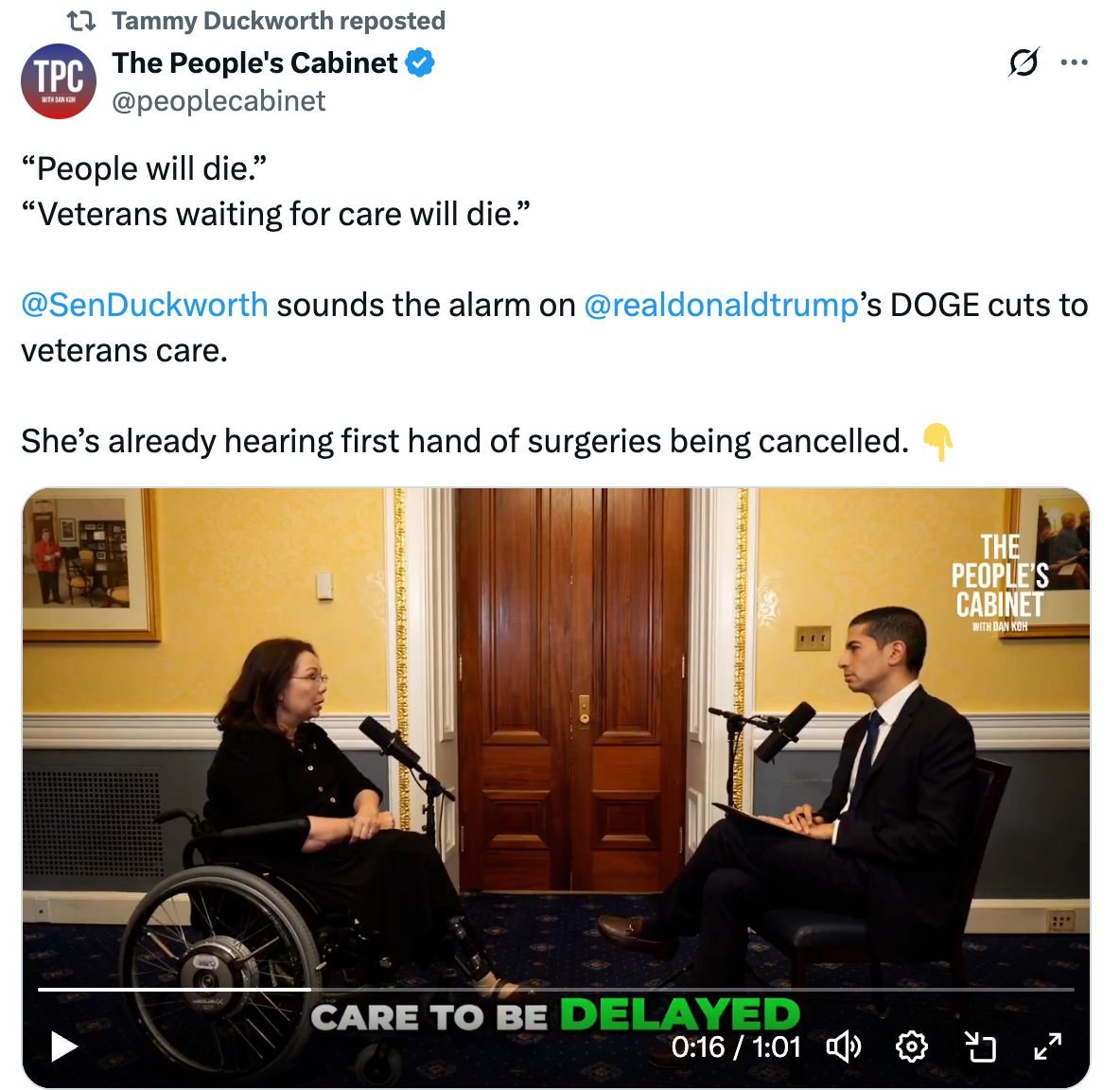The image size is (1120, 1090).
Task: Open The People's Cabinet TPC avatar
Action: [x=59, y=80]
